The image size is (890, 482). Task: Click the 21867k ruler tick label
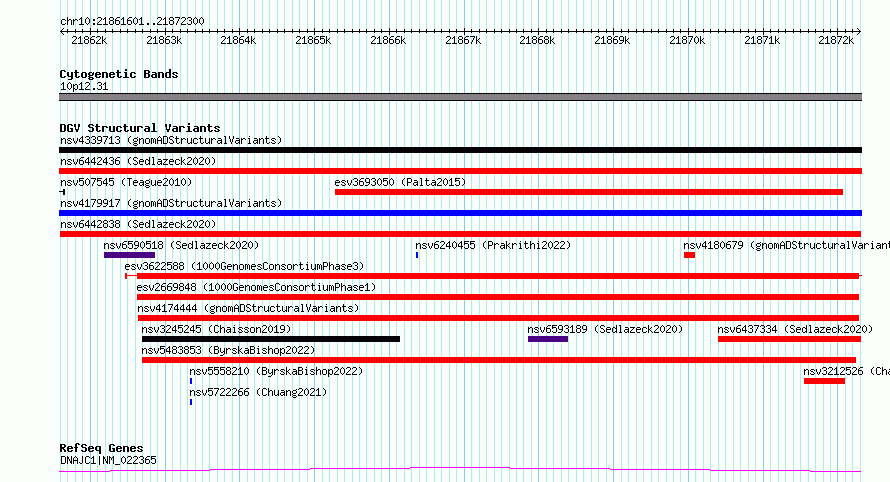tap(463, 40)
